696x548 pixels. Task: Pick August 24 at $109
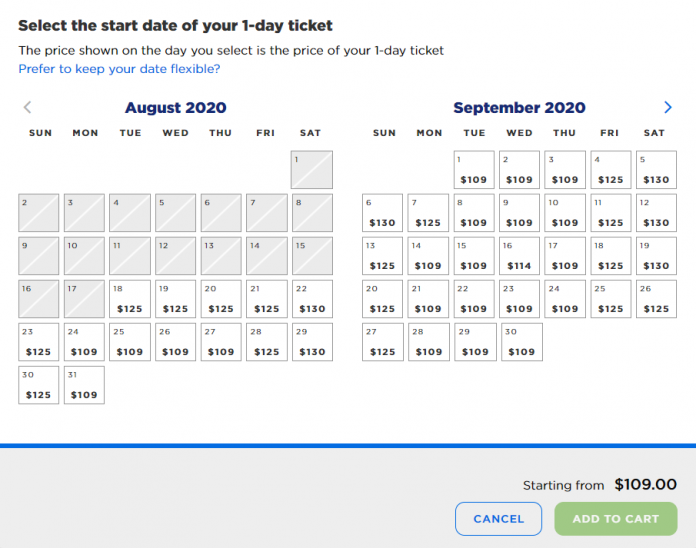coord(84,342)
